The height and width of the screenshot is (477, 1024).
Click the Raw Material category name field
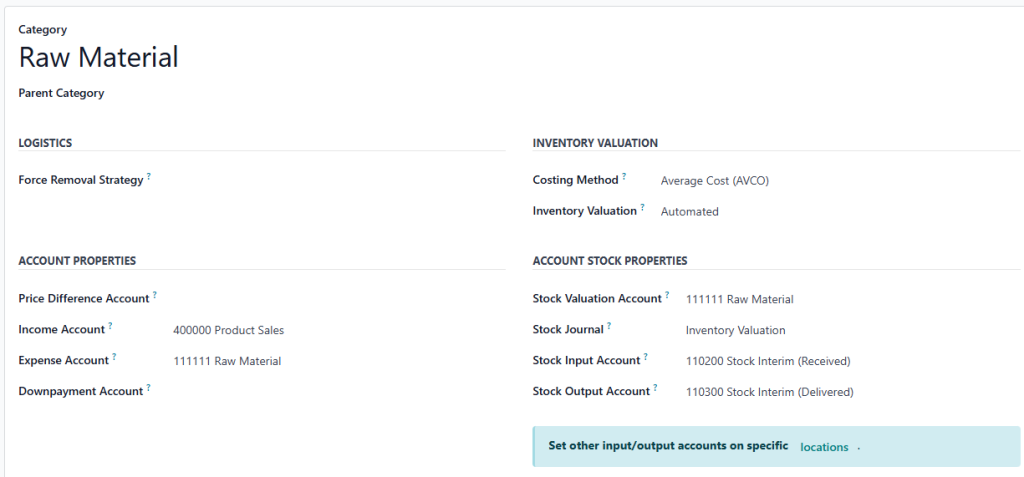pyautogui.click(x=99, y=58)
